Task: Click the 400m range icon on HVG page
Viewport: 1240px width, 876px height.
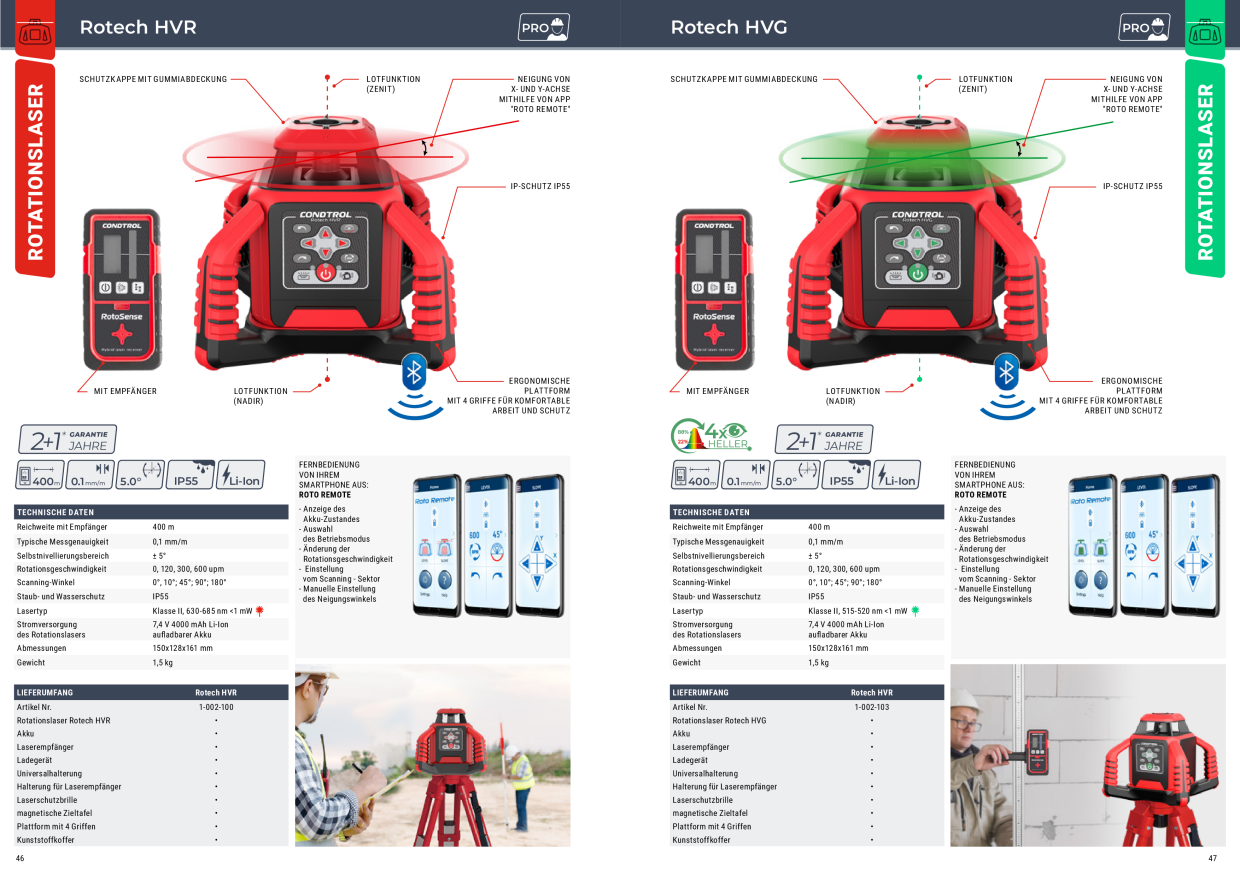Action: point(695,475)
